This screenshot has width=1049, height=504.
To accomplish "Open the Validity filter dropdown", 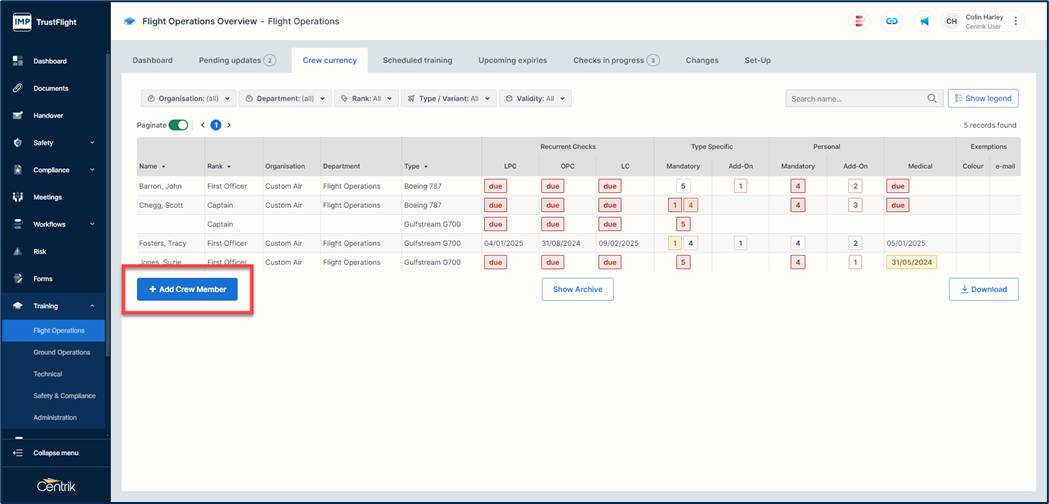I will 535,98.
